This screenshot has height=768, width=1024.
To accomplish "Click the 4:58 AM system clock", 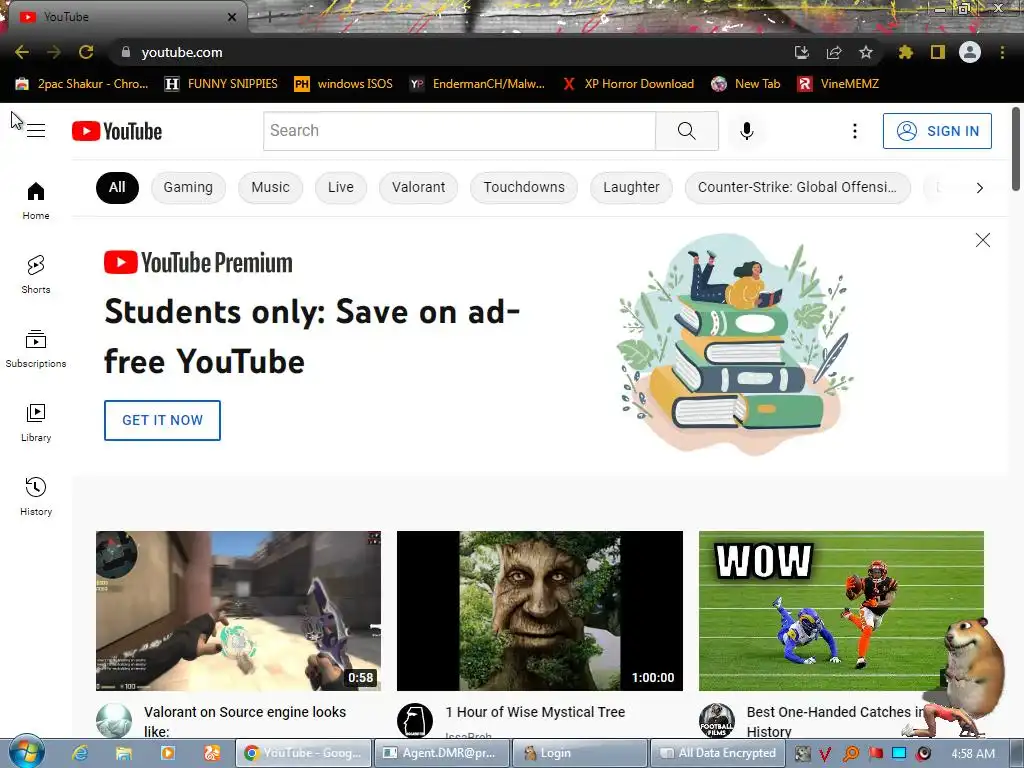I will 973,754.
